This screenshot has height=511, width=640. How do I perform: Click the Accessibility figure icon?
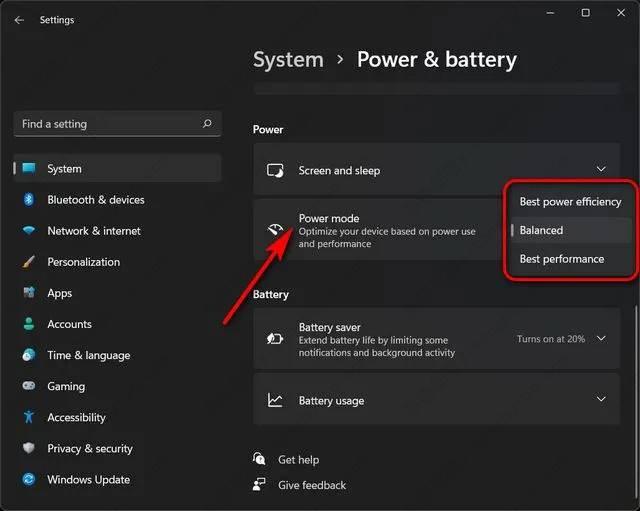pyautogui.click(x=28, y=417)
